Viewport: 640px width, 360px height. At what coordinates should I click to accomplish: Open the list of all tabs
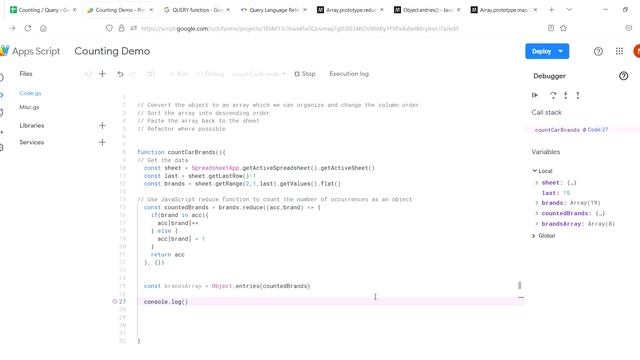tap(569, 9)
